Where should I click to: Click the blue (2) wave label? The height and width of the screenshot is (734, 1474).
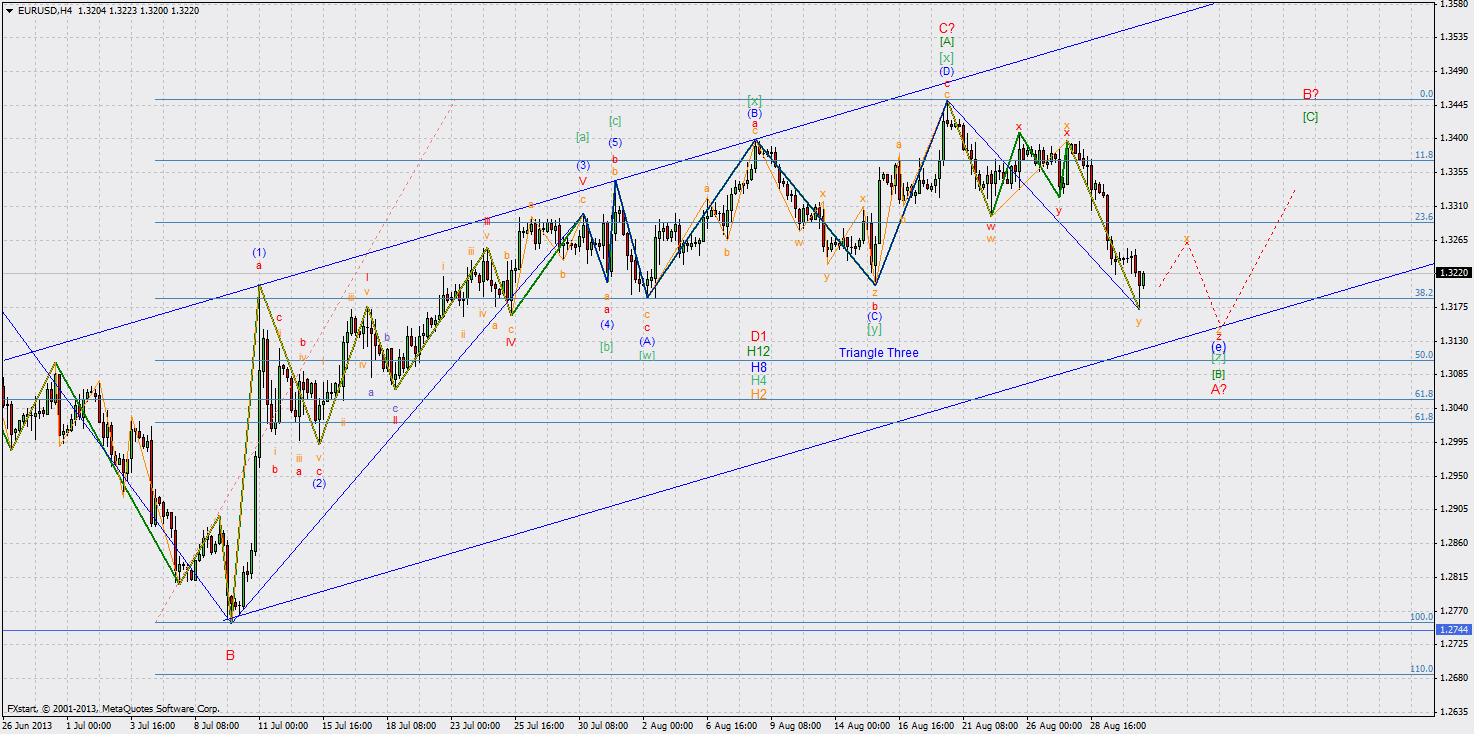coord(318,483)
